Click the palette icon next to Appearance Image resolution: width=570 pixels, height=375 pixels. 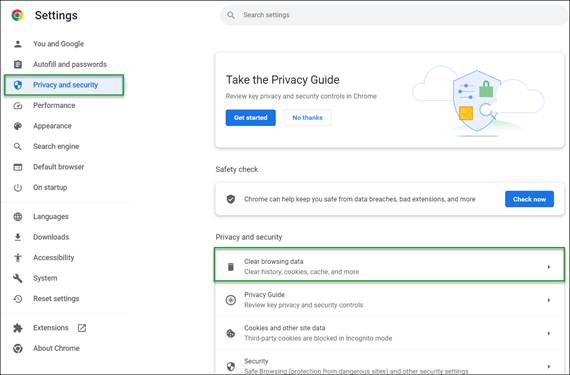[x=17, y=126]
